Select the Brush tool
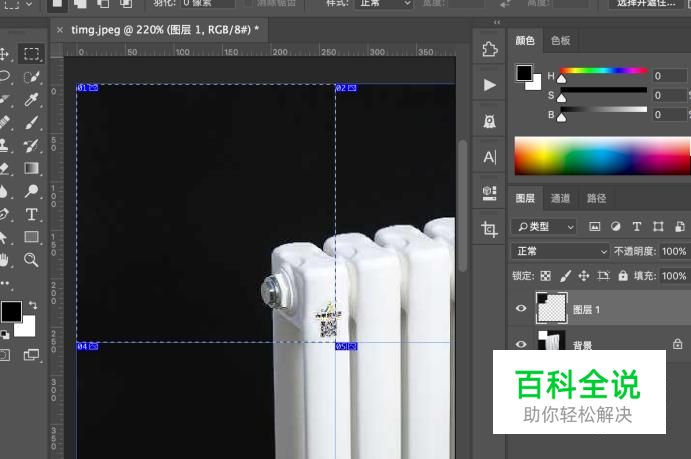The image size is (691, 459). (31, 122)
